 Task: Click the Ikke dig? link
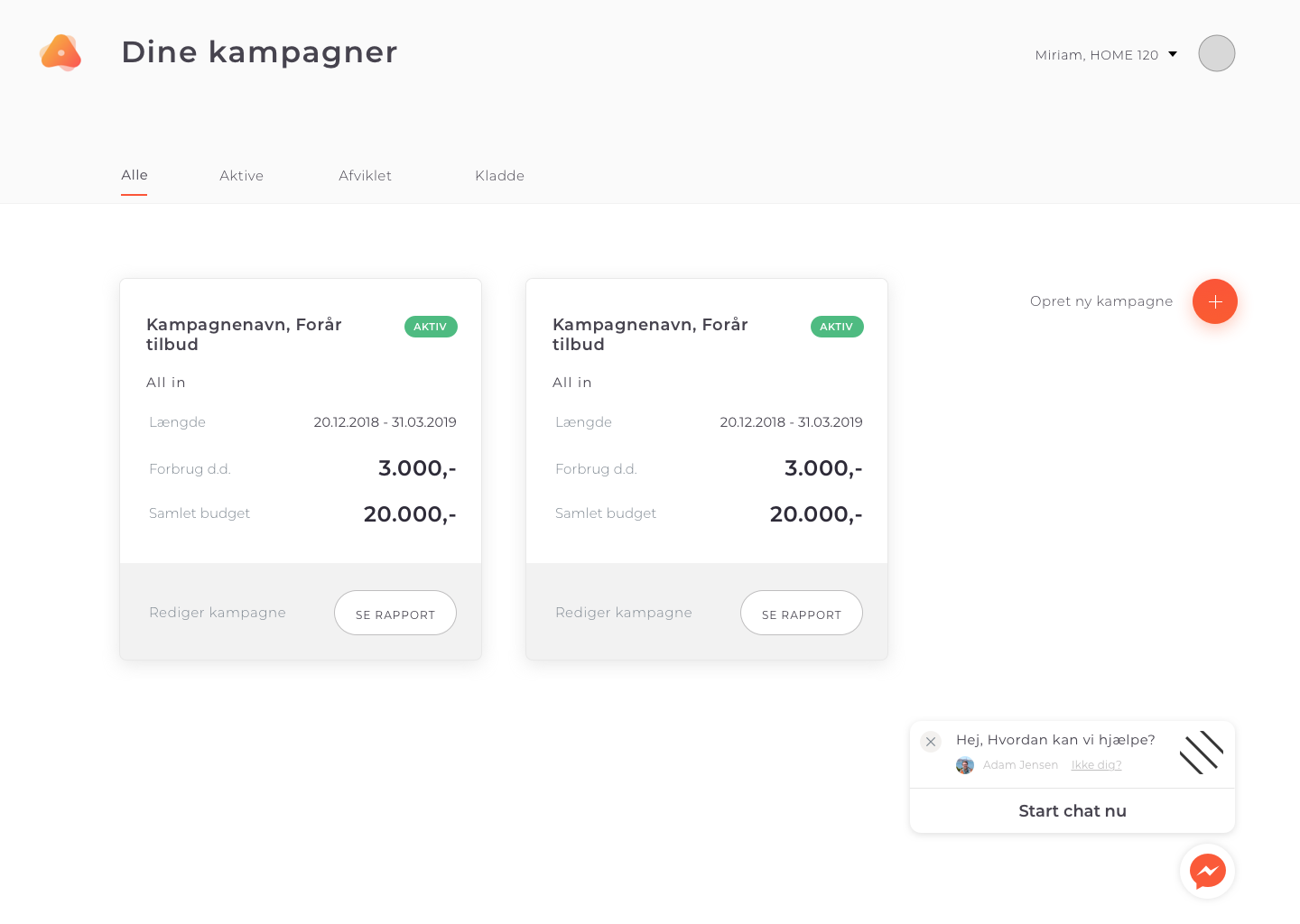tap(1096, 765)
